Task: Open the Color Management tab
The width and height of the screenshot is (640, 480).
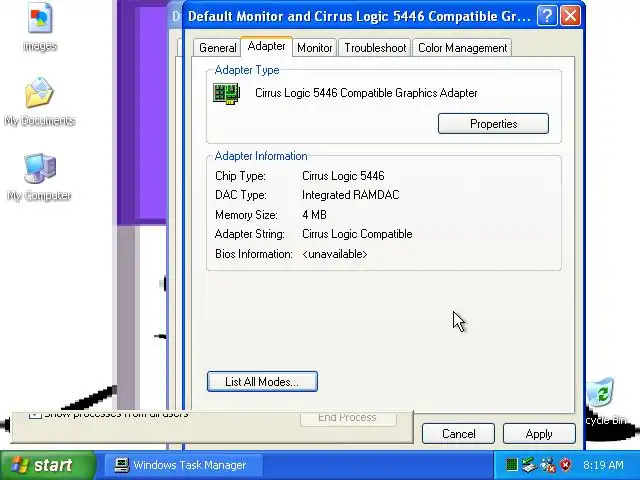Action: point(462,48)
